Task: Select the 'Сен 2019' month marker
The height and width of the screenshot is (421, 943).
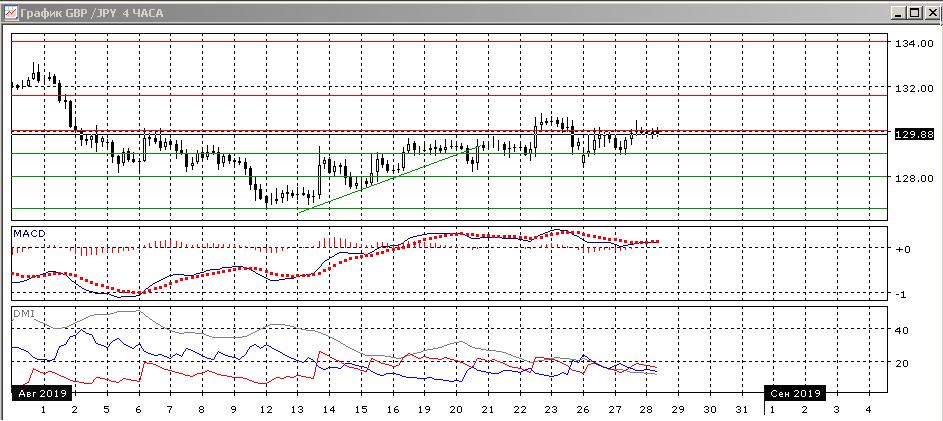Action: pyautogui.click(x=796, y=393)
